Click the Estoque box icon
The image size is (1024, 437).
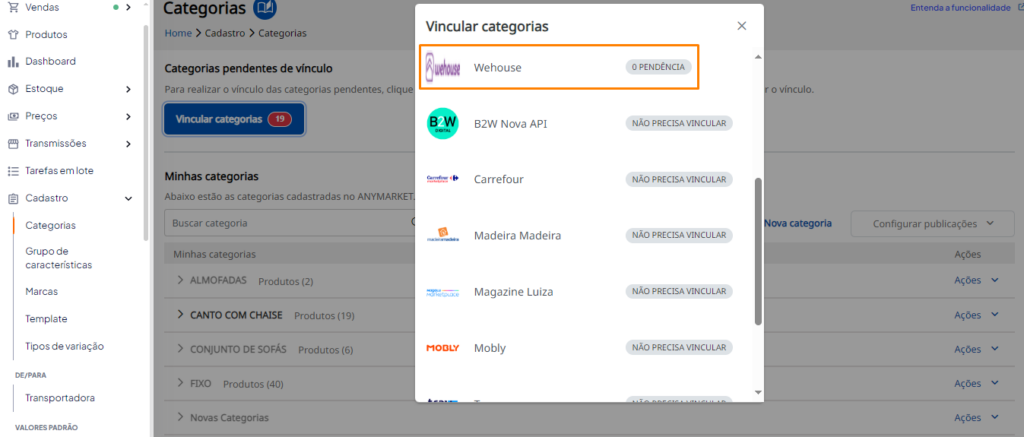tap(13, 89)
